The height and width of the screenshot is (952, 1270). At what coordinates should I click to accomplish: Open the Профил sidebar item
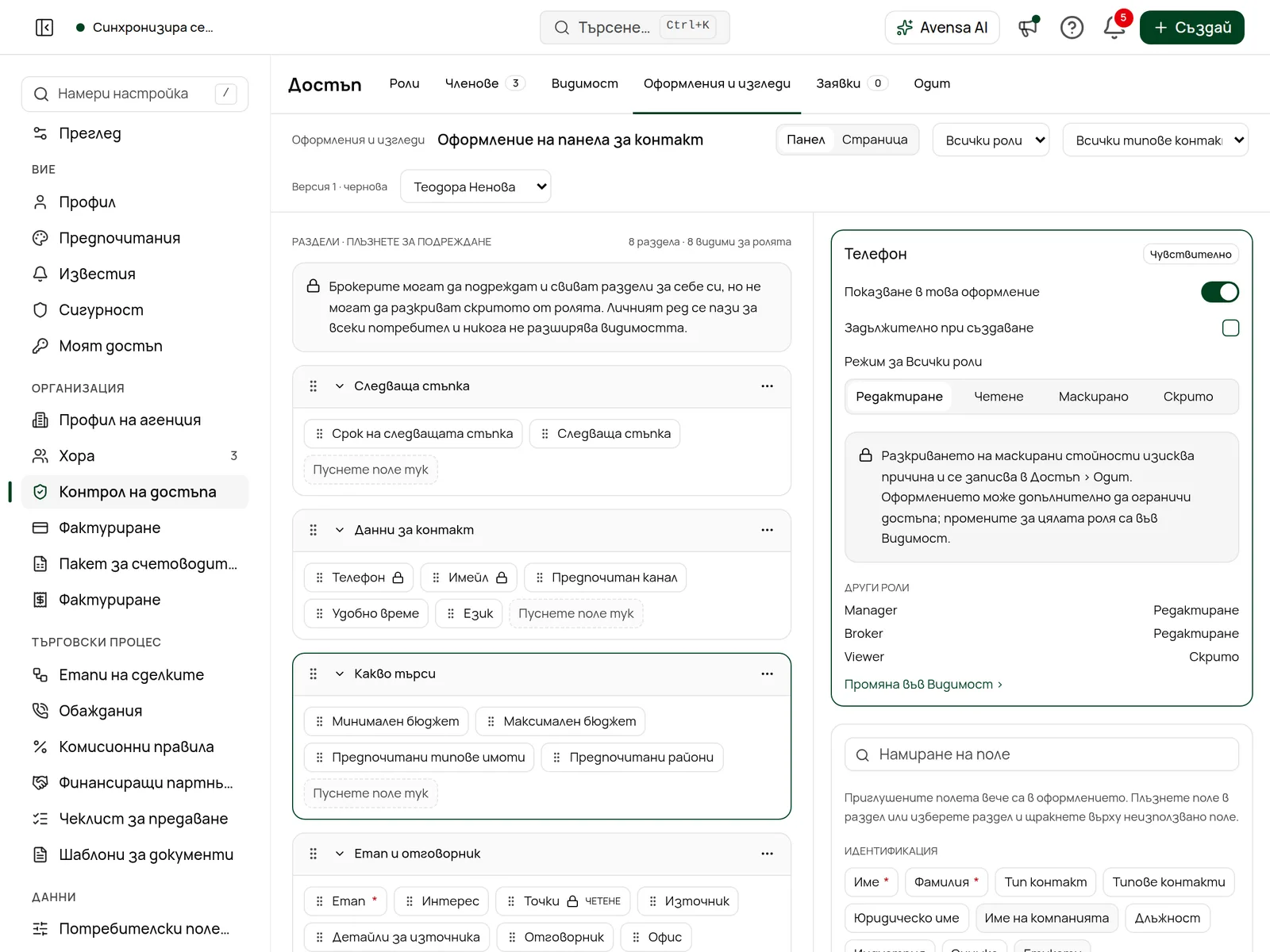click(135, 202)
